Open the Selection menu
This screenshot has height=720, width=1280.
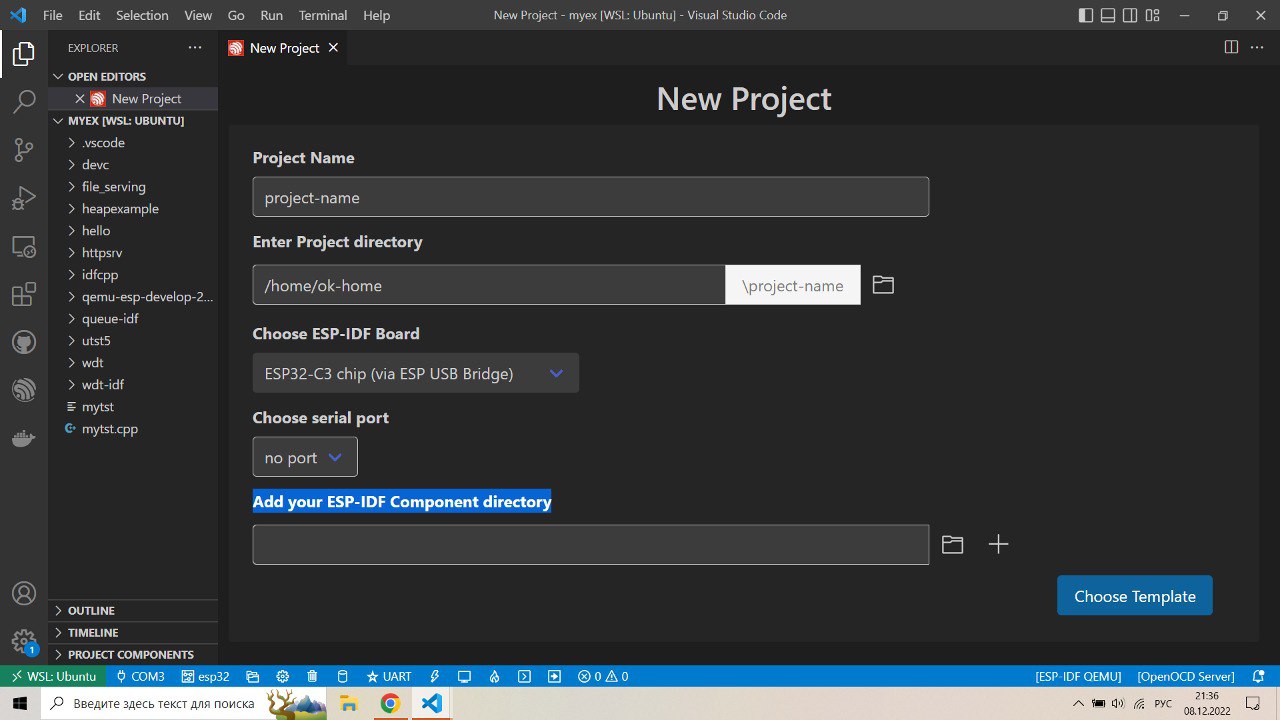142,15
